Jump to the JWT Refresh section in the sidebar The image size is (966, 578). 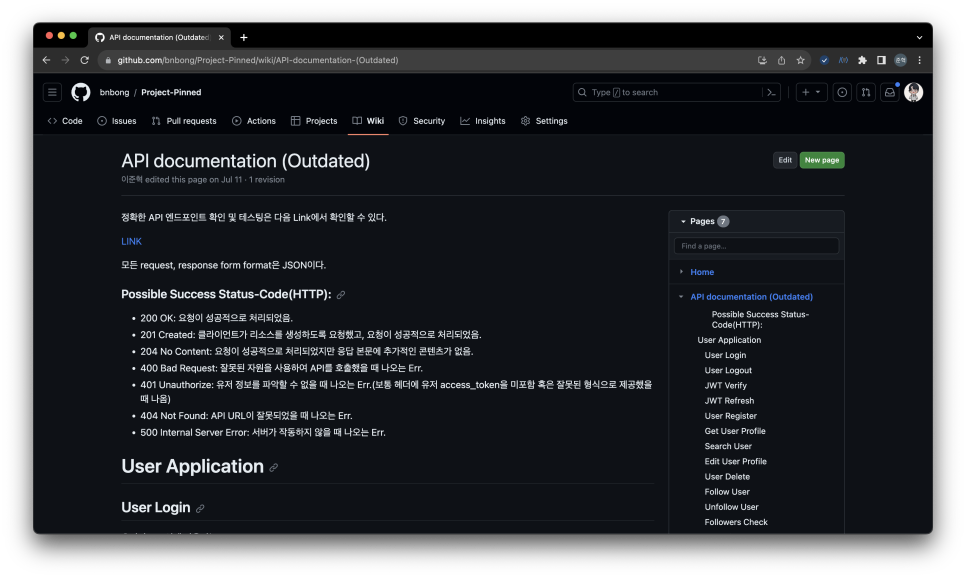click(729, 401)
